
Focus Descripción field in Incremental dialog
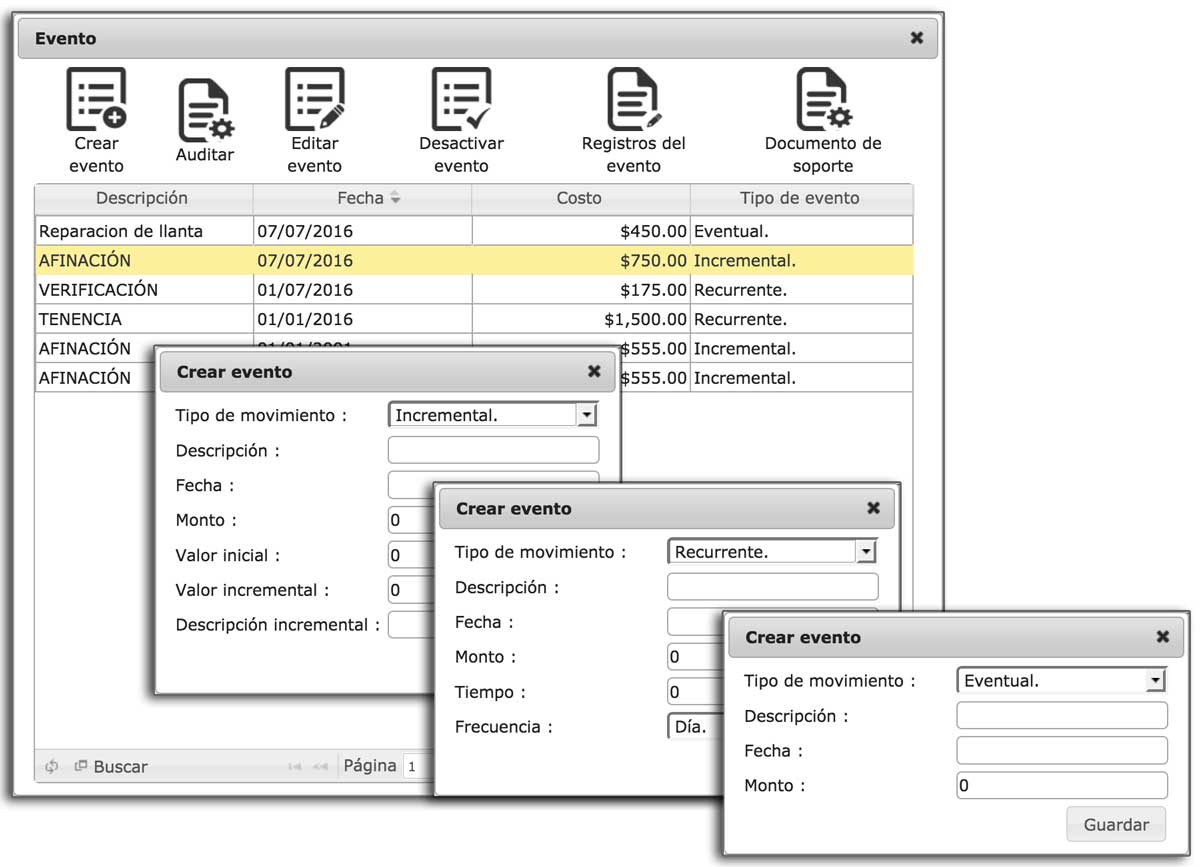tap(493, 450)
